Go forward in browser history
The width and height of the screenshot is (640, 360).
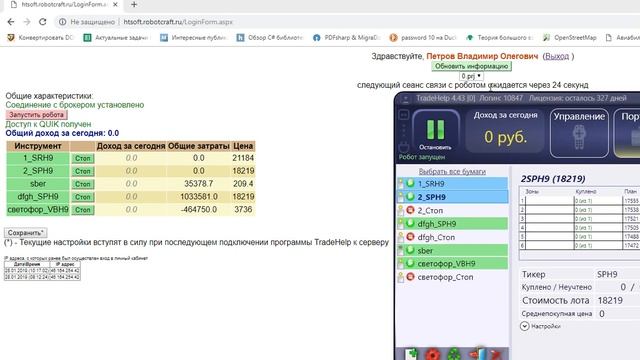pyautogui.click(x=27, y=22)
